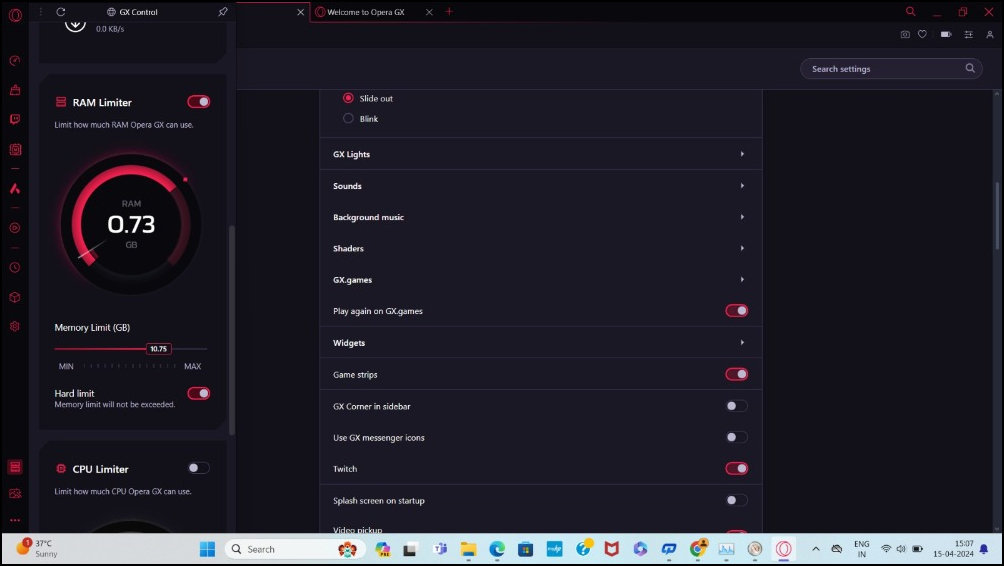Expand the Sounds section

pyautogui.click(x=540, y=186)
